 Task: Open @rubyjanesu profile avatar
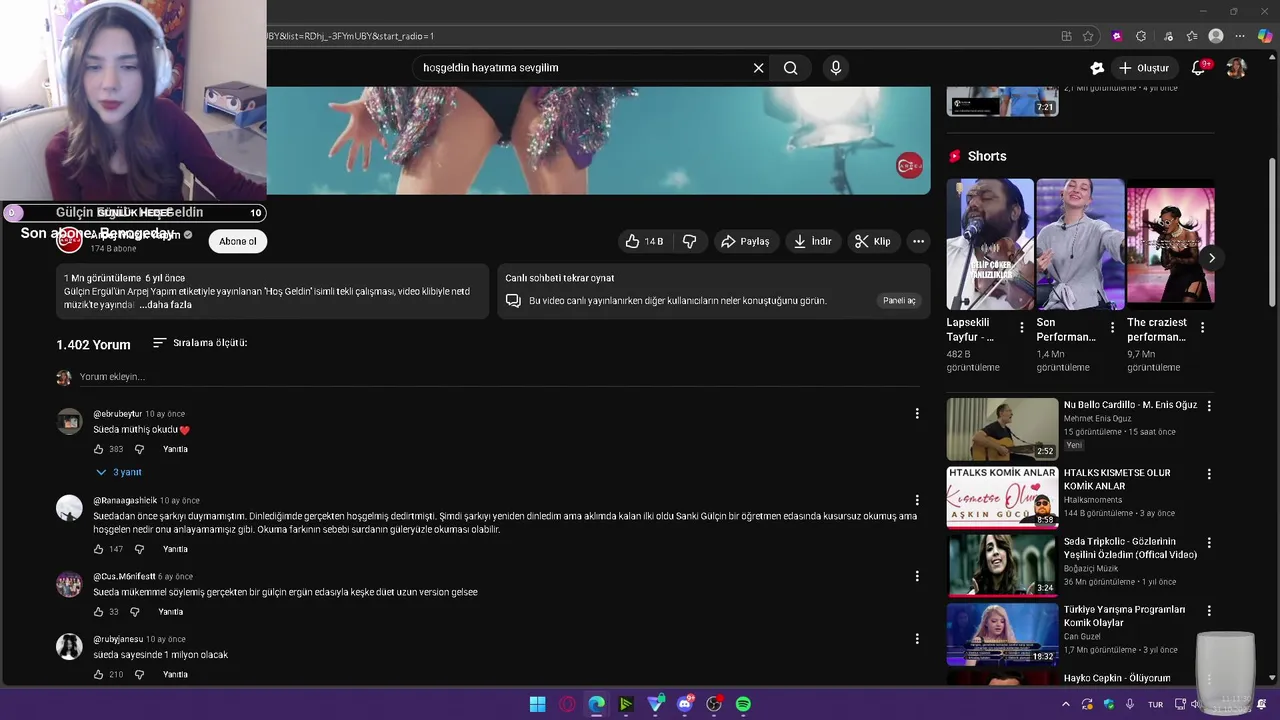tap(69, 647)
